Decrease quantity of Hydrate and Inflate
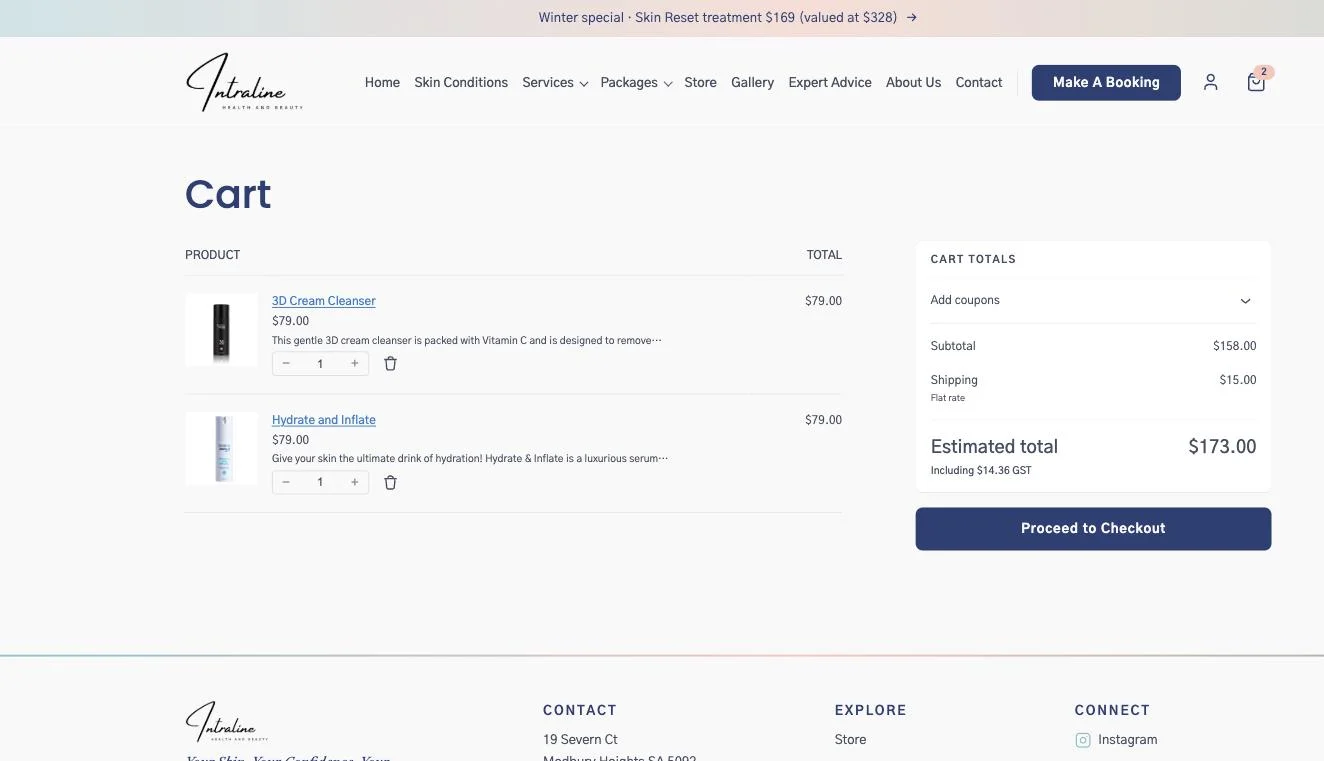1324x761 pixels. point(286,483)
